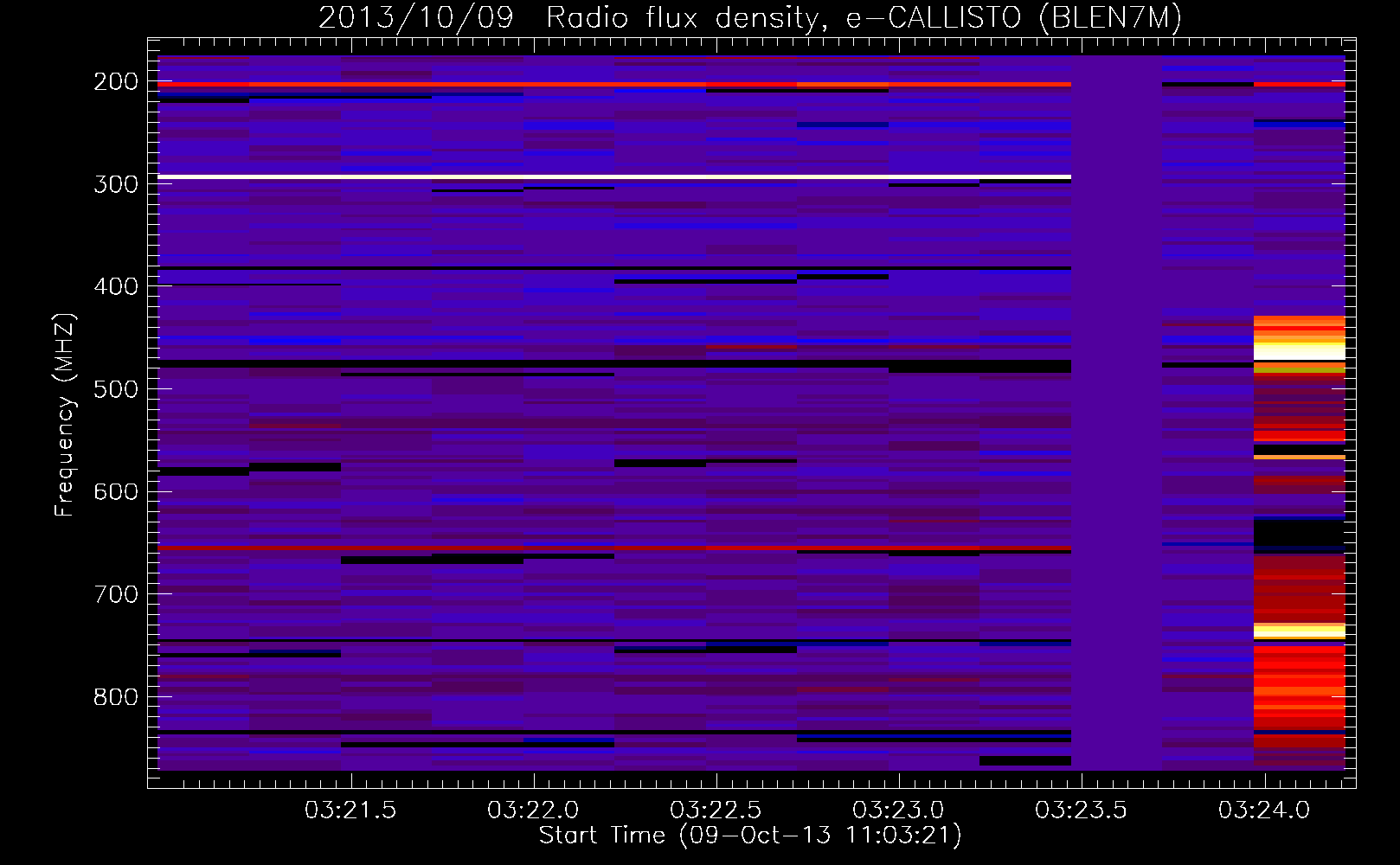This screenshot has height=865, width=1400.
Task: Click the 600 frequency tick label
Action: coord(115,491)
